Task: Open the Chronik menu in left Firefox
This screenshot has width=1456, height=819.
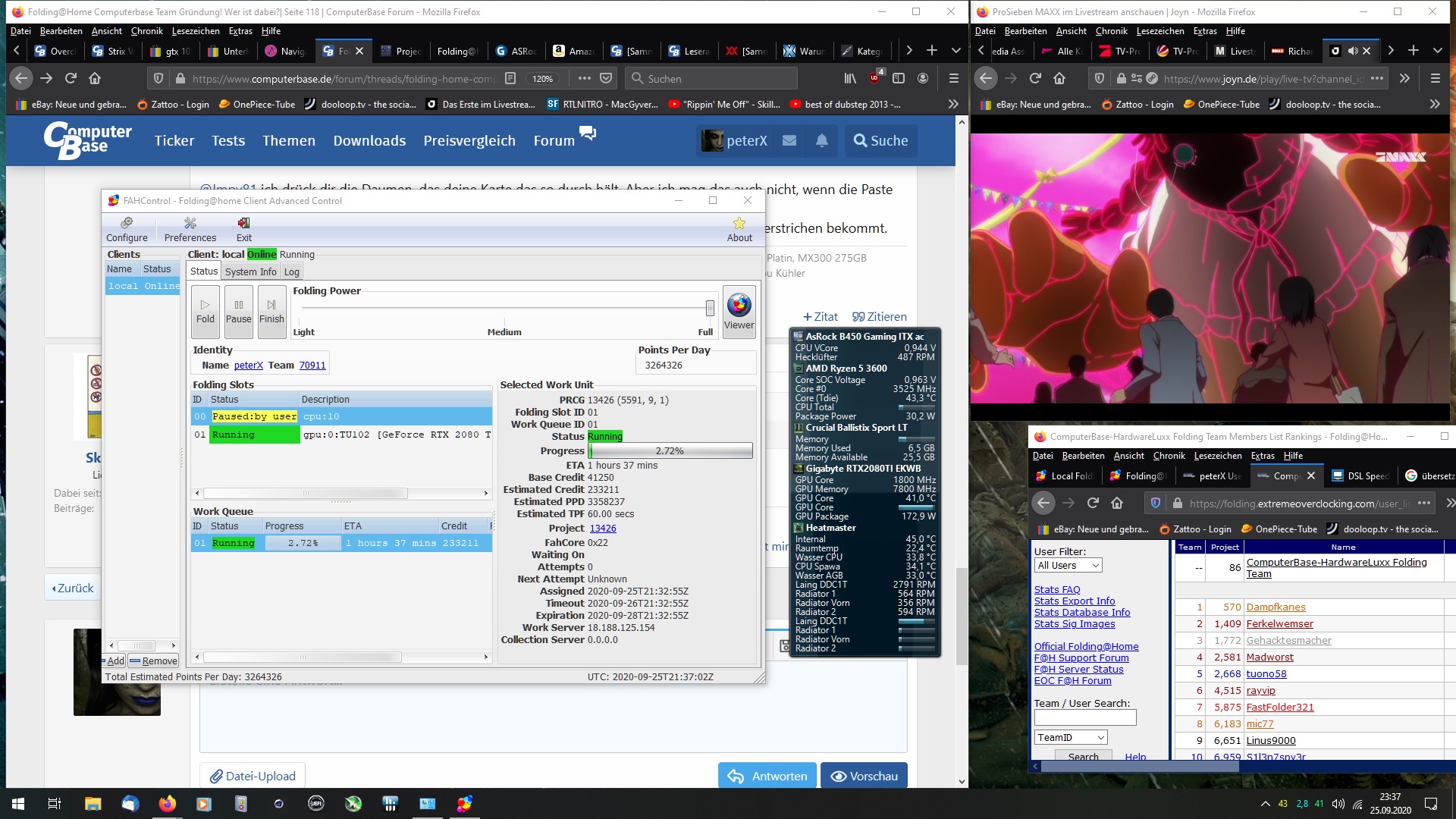Action: point(146,31)
